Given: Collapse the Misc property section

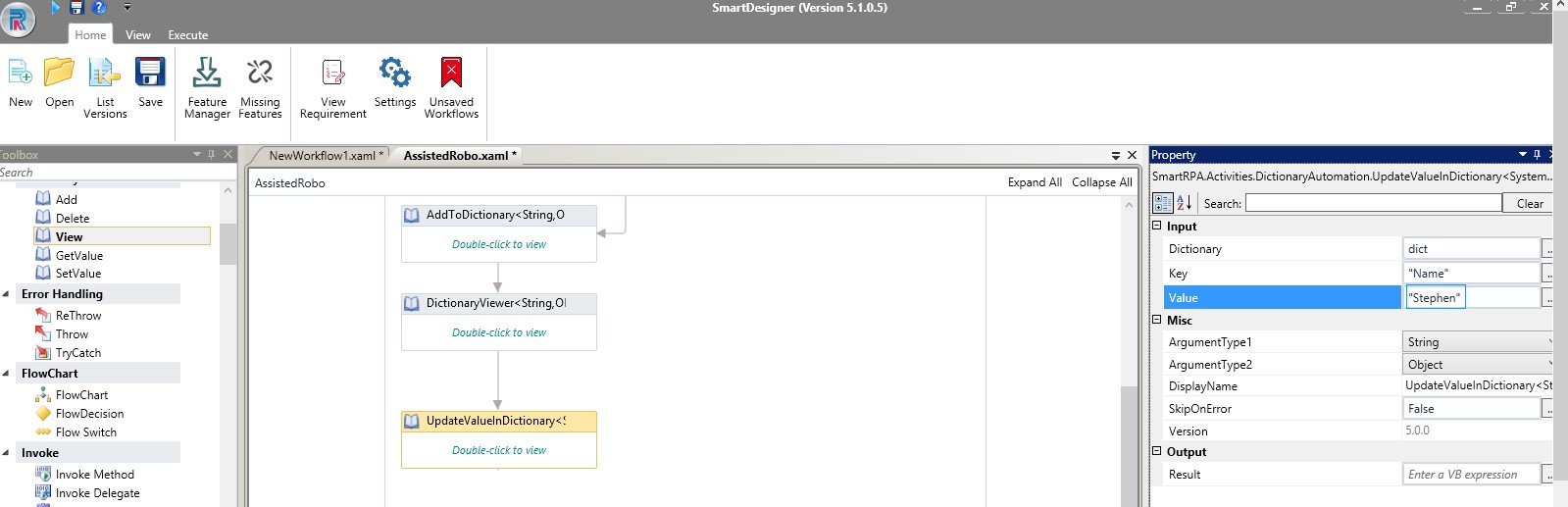Looking at the screenshot, I should point(1157,320).
